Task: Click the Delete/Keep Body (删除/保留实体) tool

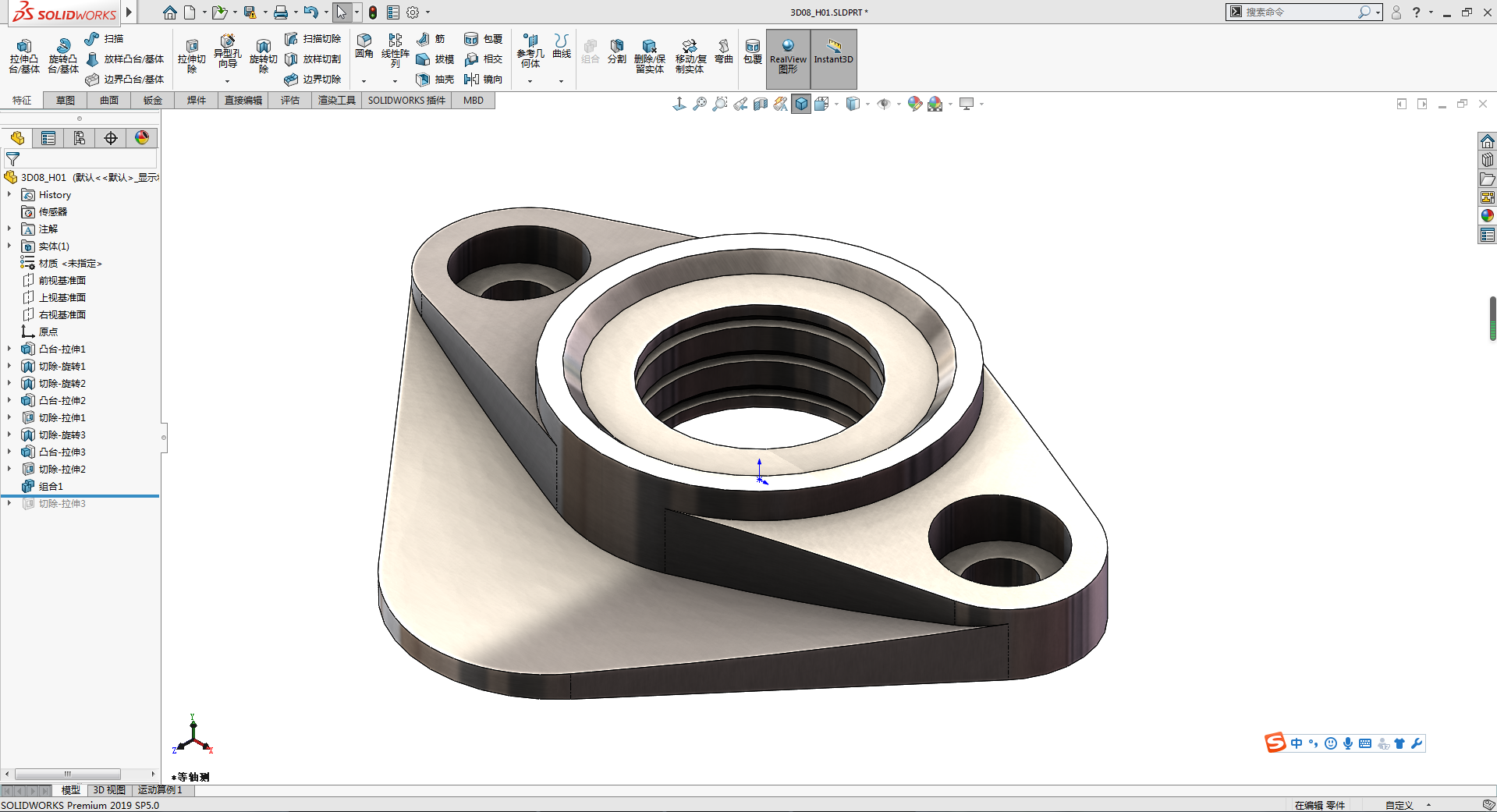Action: tap(650, 56)
